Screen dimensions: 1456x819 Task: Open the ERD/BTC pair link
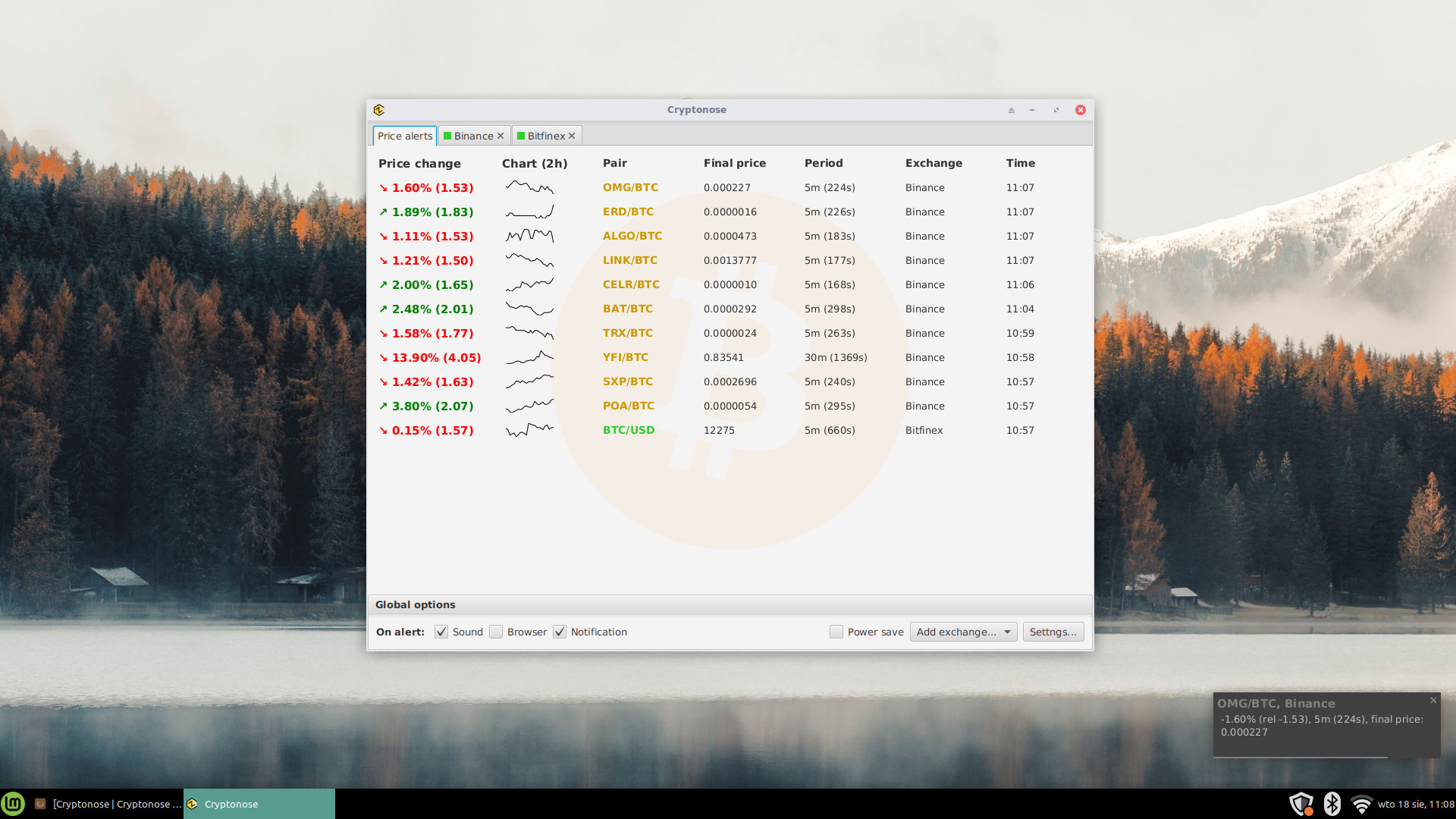[x=628, y=212]
